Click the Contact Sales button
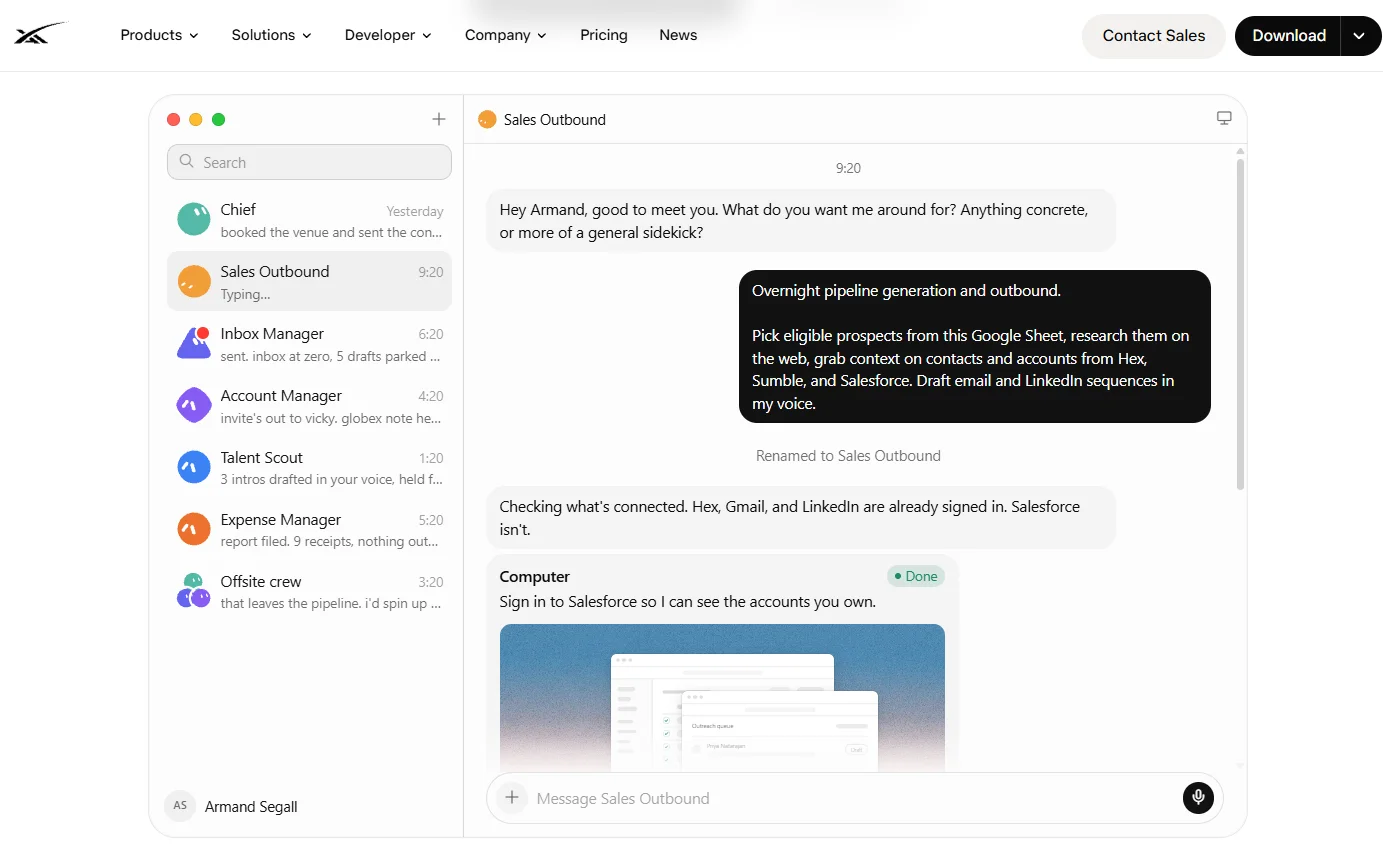Image resolution: width=1383 pixels, height=866 pixels. (x=1154, y=35)
